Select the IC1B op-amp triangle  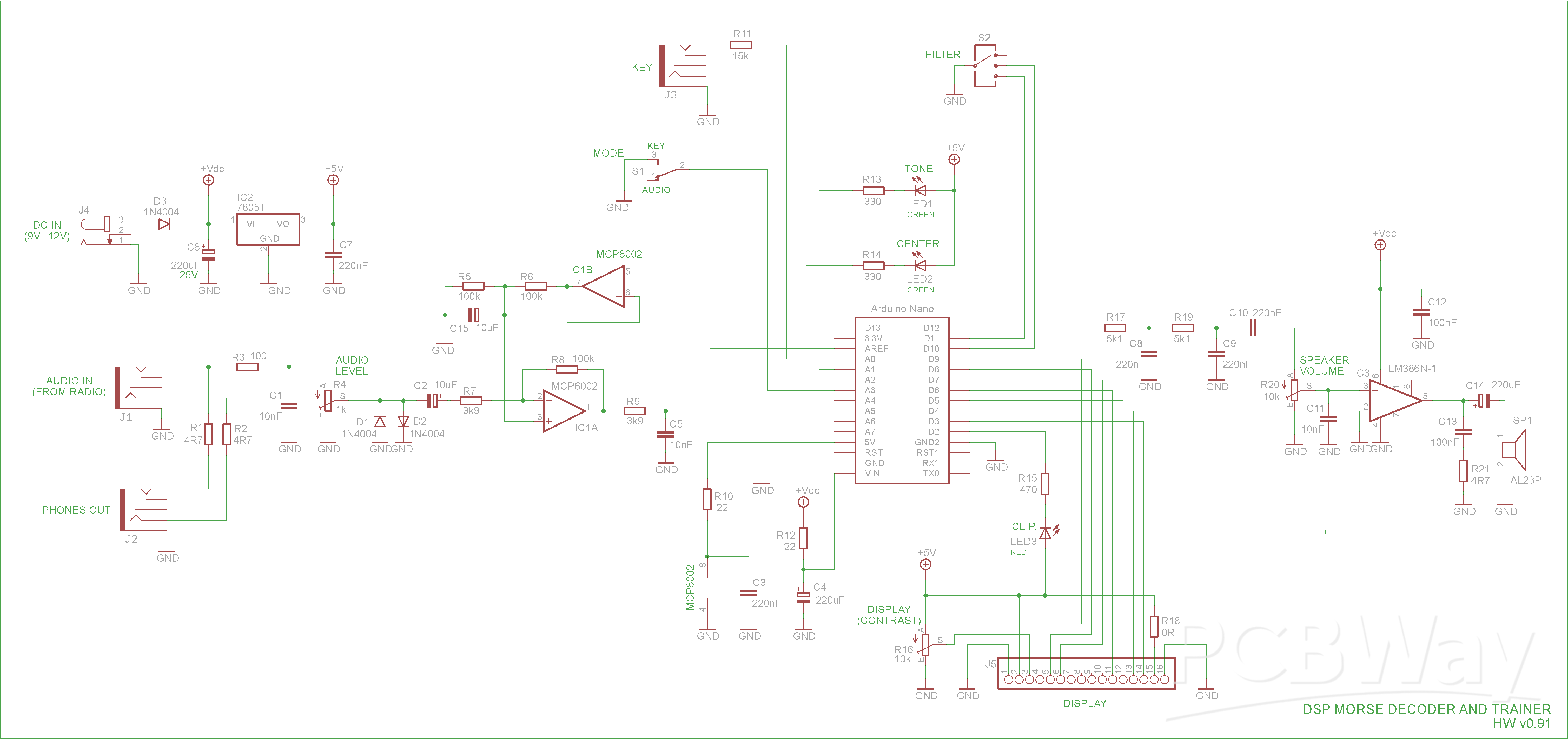[x=603, y=286]
